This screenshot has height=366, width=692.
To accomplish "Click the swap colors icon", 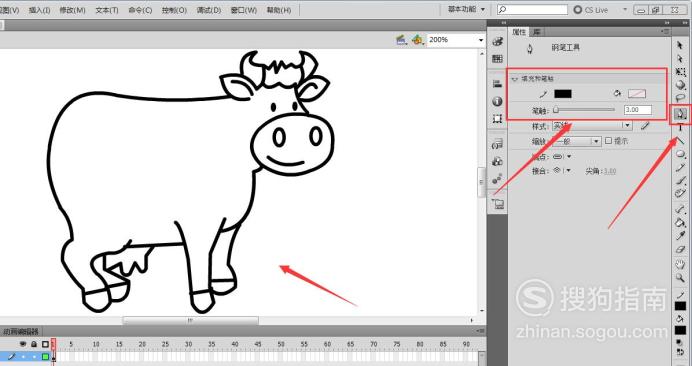I will pos(680,352).
